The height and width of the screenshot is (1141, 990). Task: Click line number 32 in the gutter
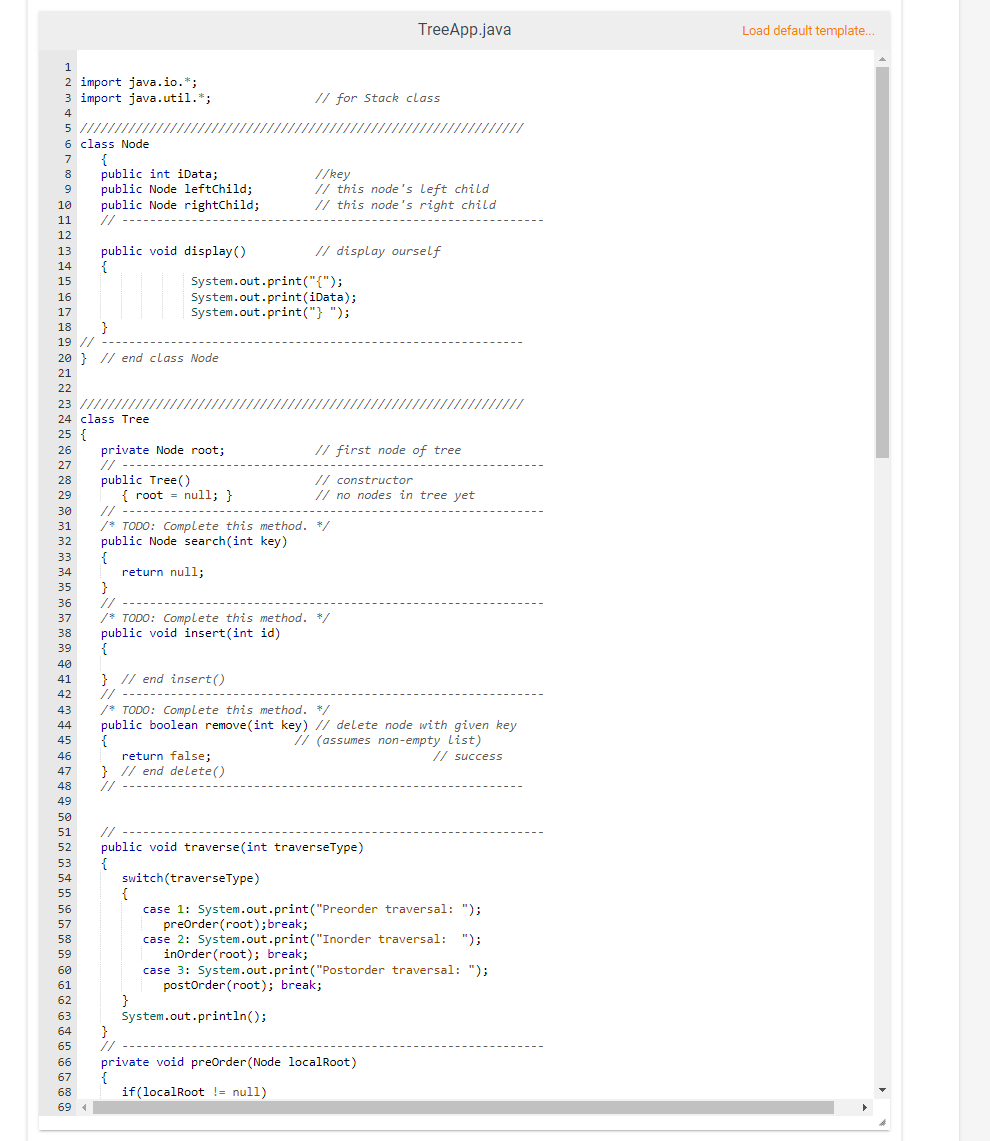63,541
